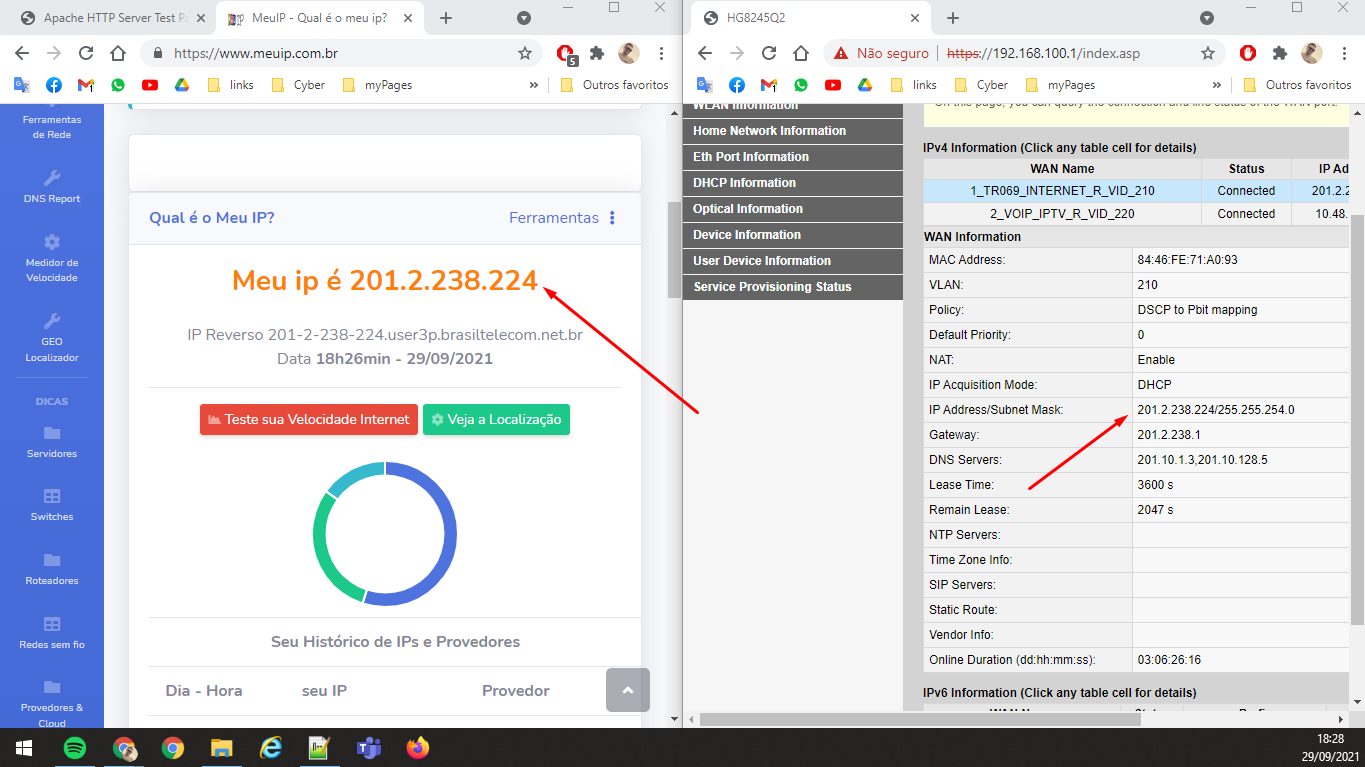Select 2_VOIP_IPTV_R_VID_220 WAN row
1365x767 pixels.
tap(1137, 214)
